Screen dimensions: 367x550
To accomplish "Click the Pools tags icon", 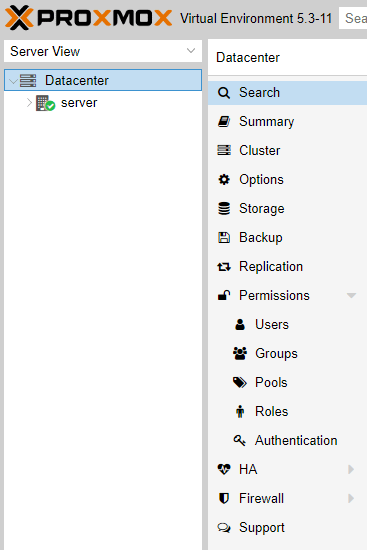I will pyautogui.click(x=240, y=382).
